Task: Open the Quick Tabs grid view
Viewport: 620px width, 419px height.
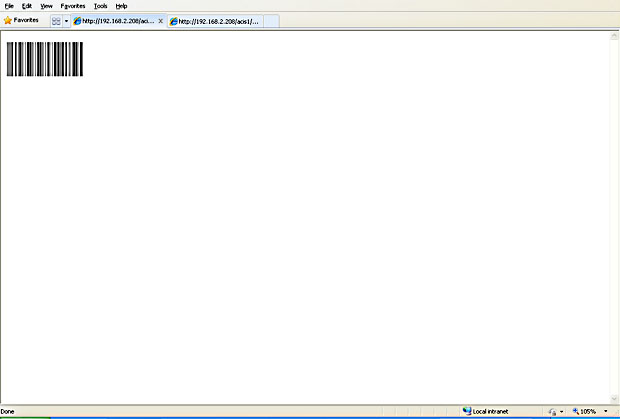Action: [x=56, y=21]
